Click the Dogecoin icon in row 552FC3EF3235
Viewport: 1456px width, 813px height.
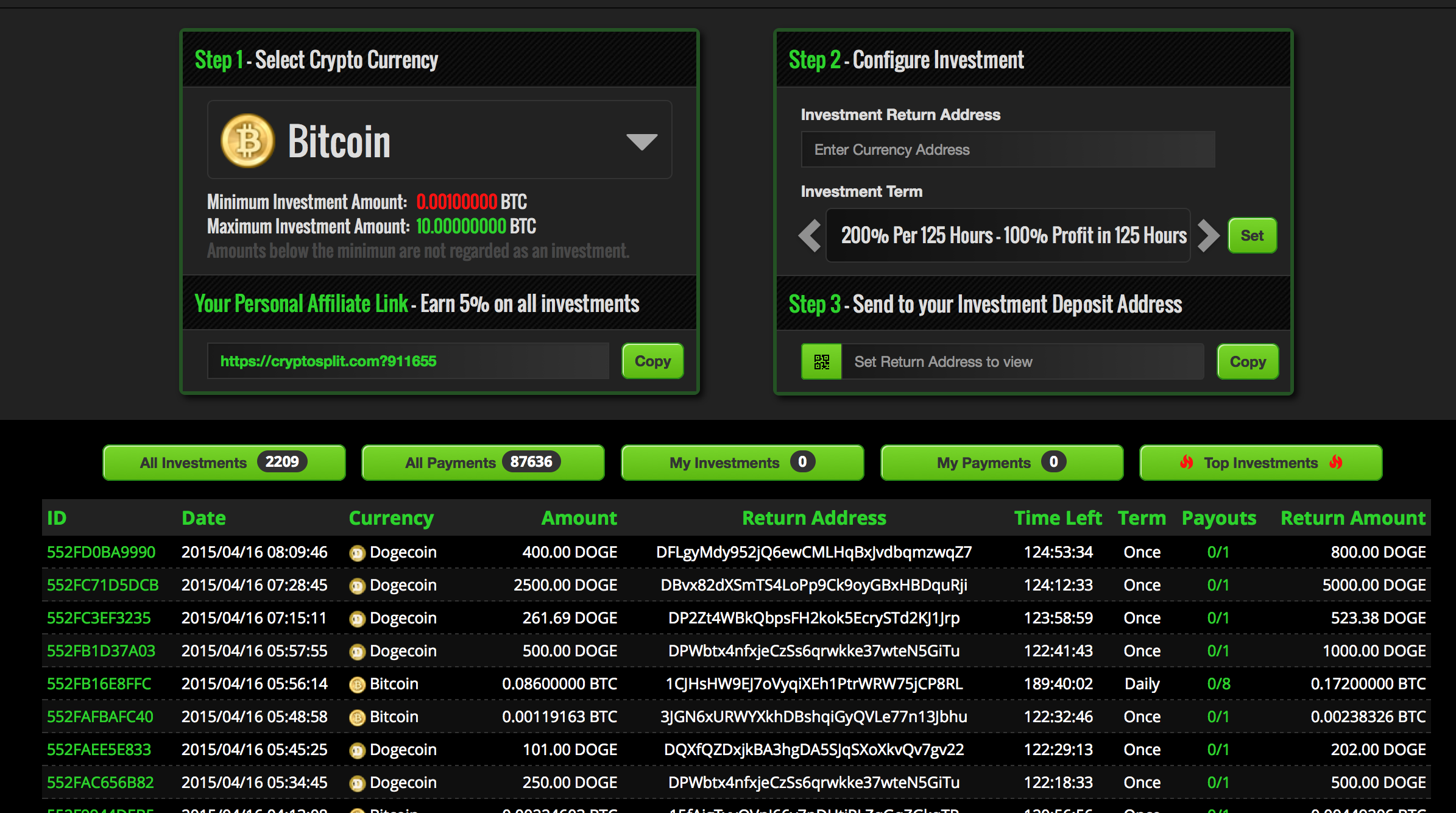(x=357, y=619)
